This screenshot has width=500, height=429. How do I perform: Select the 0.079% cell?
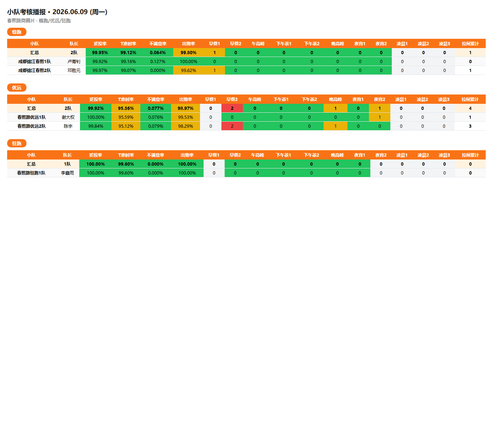(x=155, y=126)
